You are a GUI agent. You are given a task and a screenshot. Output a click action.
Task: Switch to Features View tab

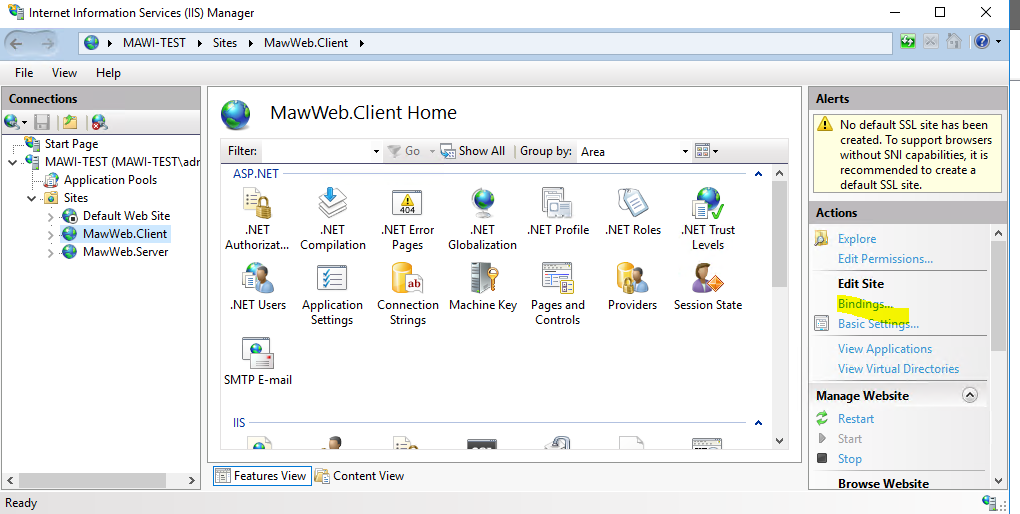coord(262,476)
